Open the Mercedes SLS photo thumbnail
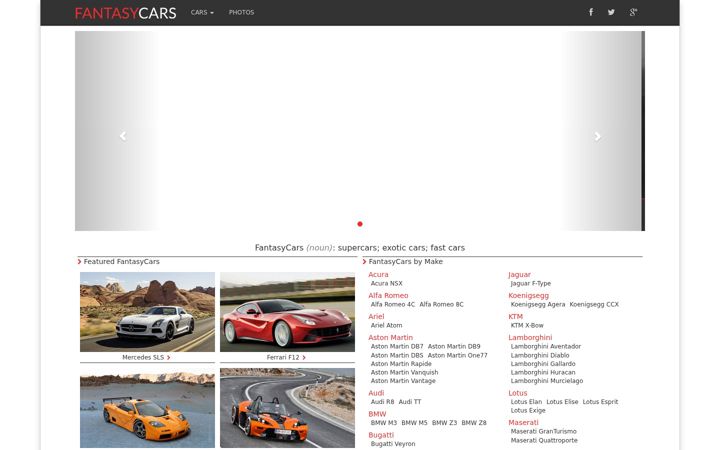Image resolution: width=720 pixels, height=450 pixels. click(x=147, y=312)
